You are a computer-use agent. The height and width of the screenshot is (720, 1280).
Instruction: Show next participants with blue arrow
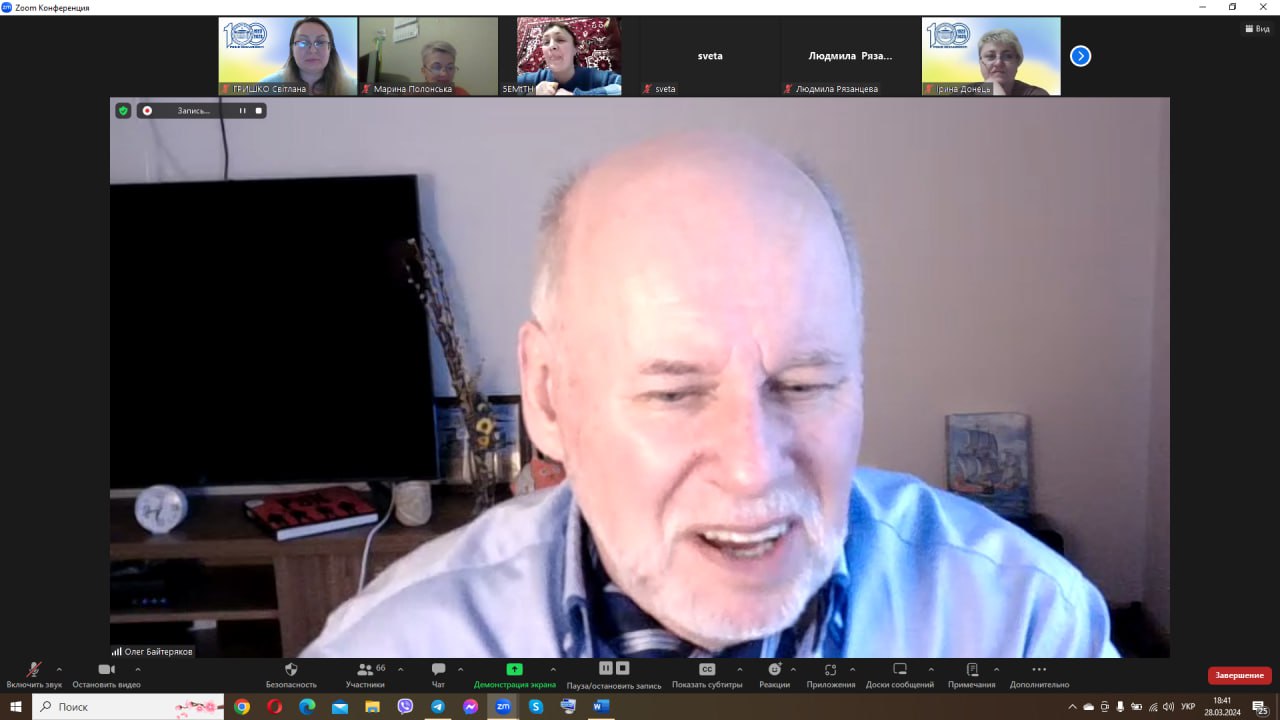(1080, 56)
